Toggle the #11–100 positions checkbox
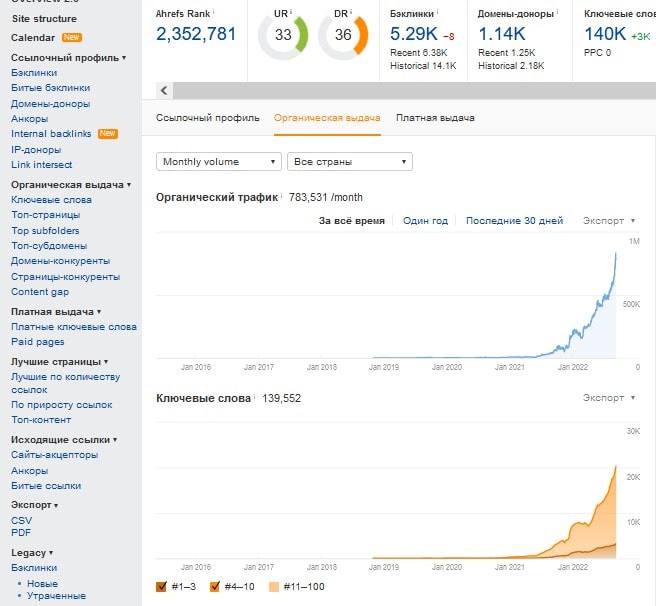Image resolution: width=656 pixels, height=606 pixels. click(274, 586)
